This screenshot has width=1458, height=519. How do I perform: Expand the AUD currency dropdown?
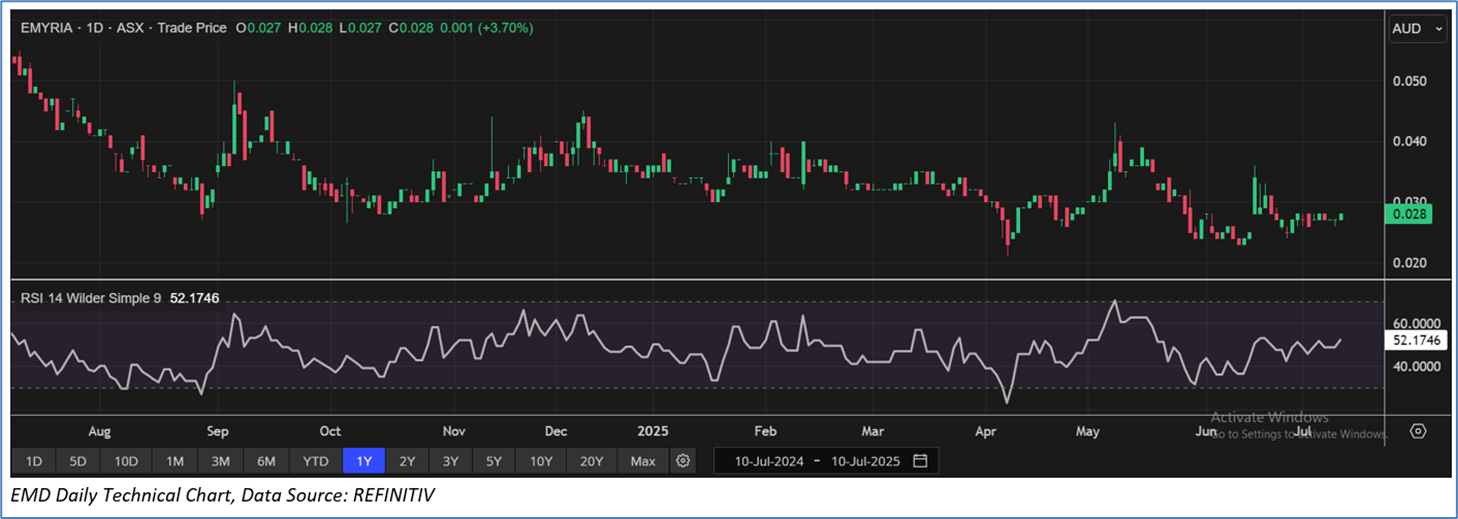pos(1418,29)
